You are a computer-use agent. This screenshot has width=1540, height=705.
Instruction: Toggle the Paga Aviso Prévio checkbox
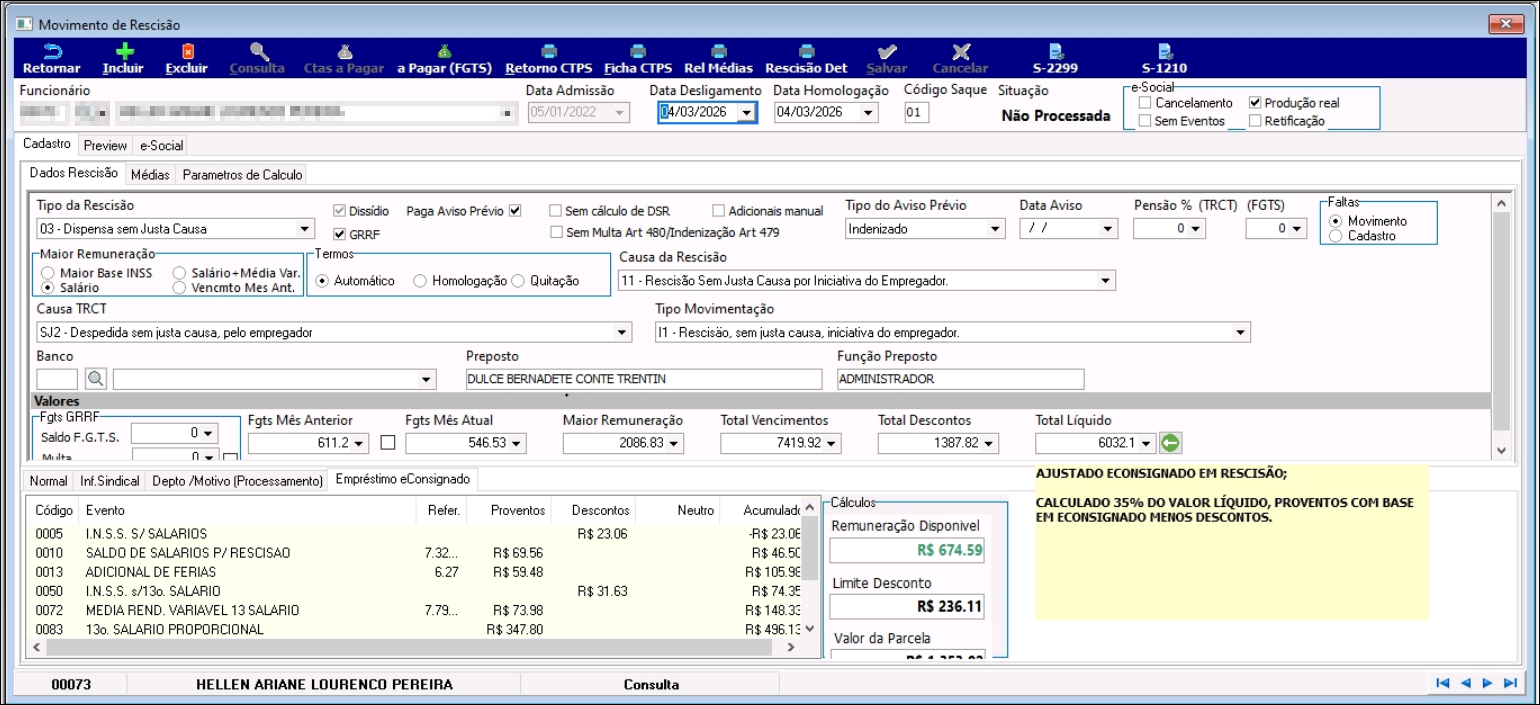click(x=515, y=211)
